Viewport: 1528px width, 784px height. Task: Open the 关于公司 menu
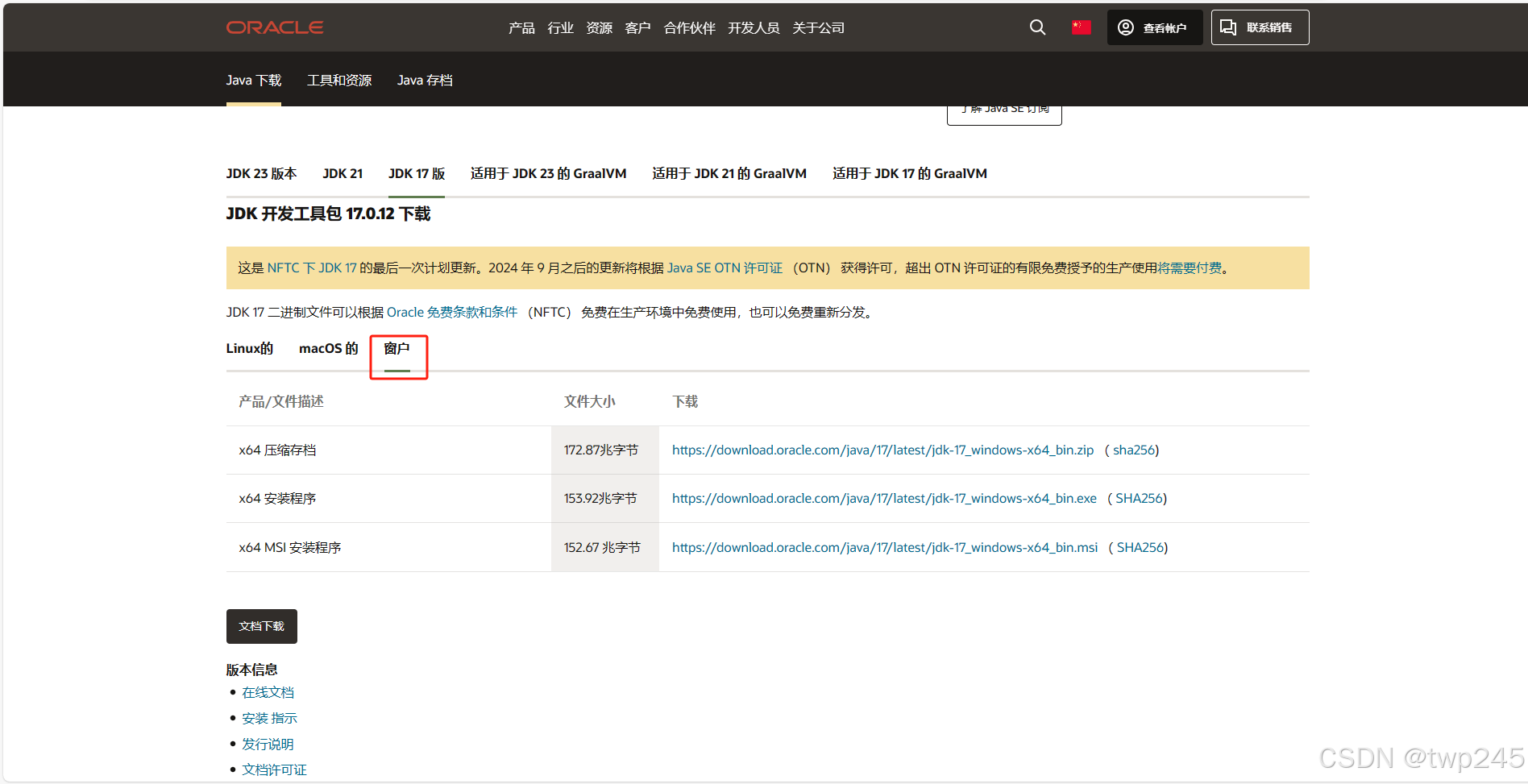[818, 27]
